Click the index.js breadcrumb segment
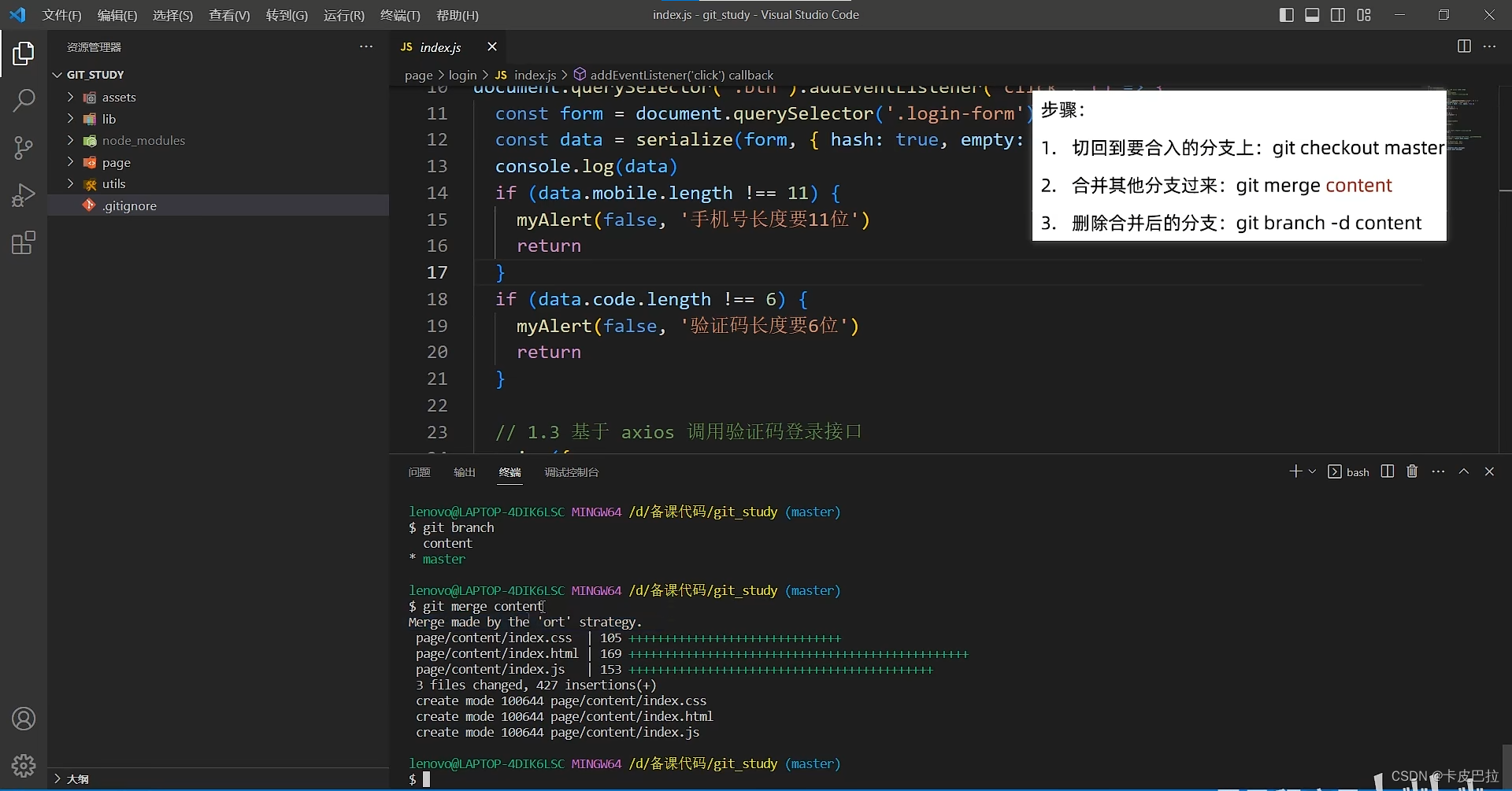 [x=525, y=76]
